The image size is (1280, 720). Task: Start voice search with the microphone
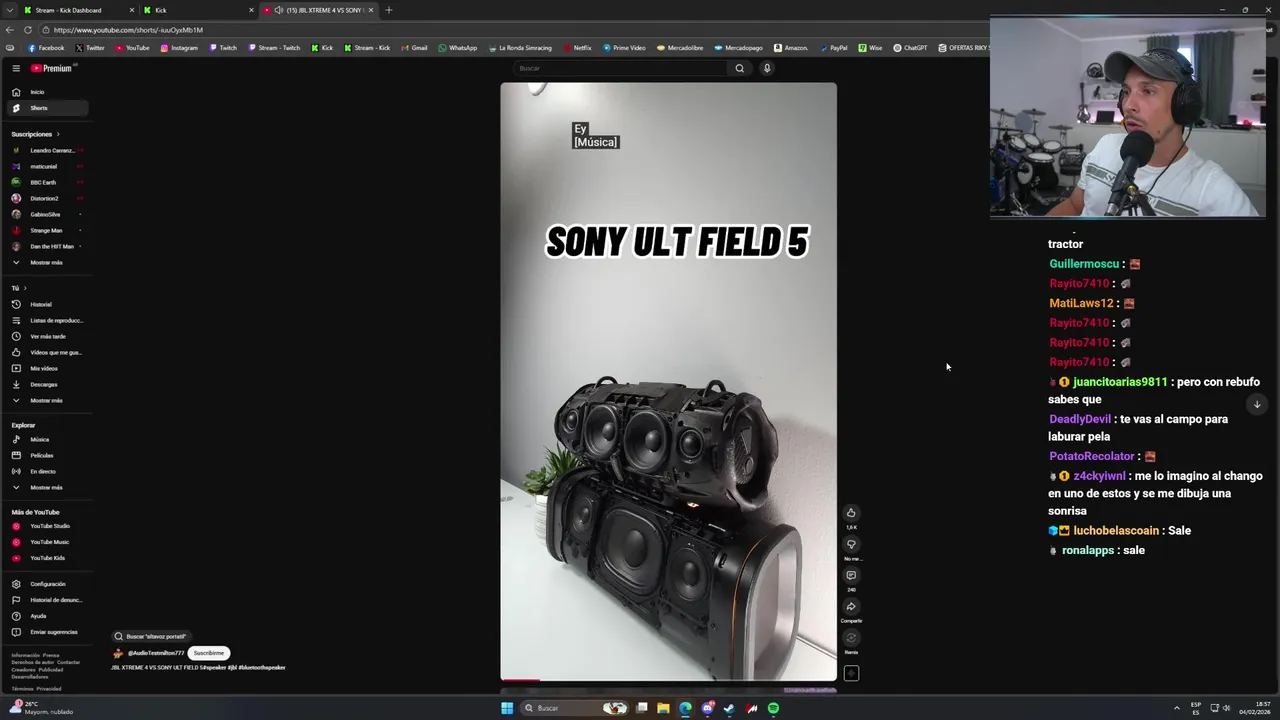click(767, 68)
